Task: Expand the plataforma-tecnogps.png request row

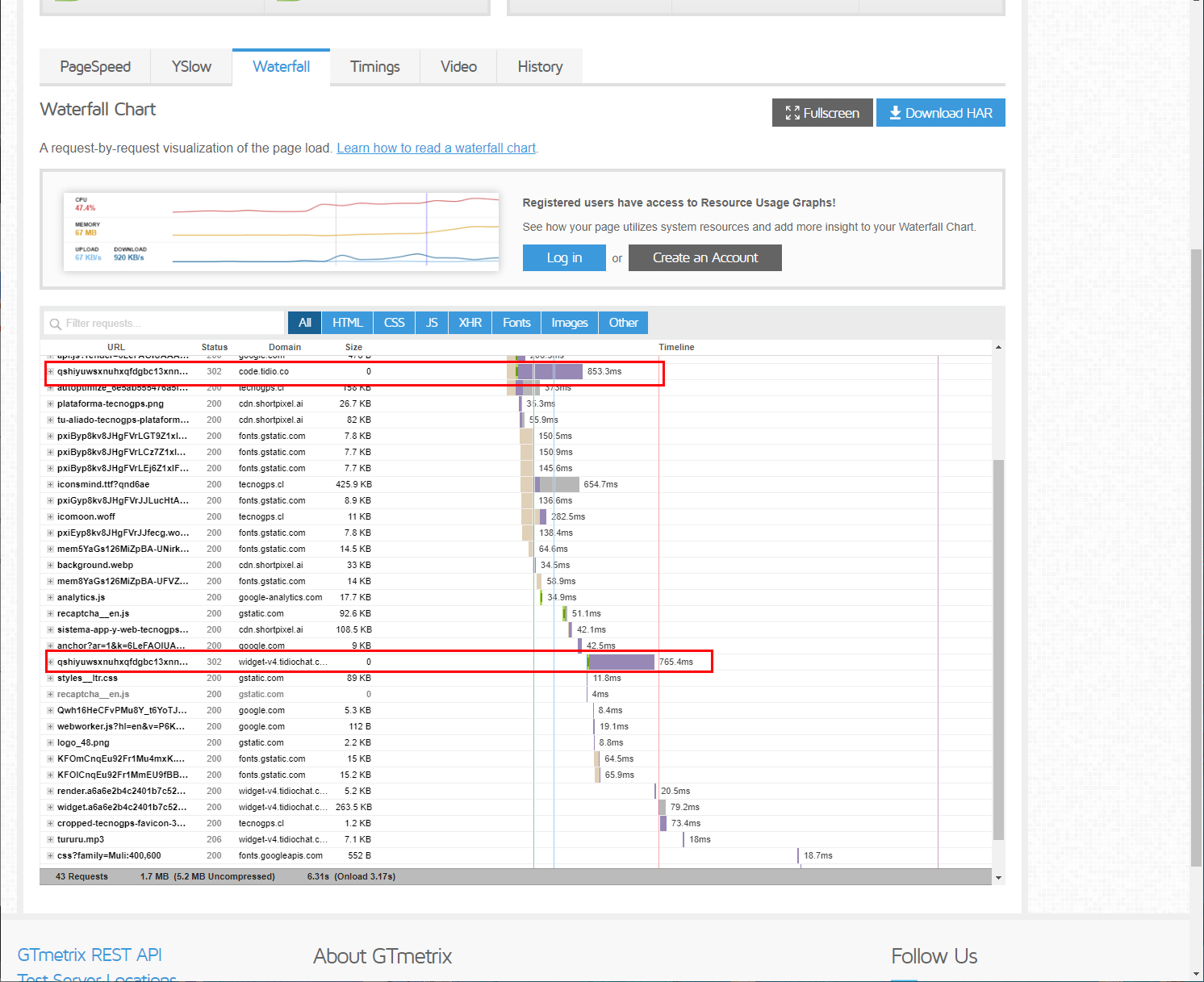Action: click(50, 403)
